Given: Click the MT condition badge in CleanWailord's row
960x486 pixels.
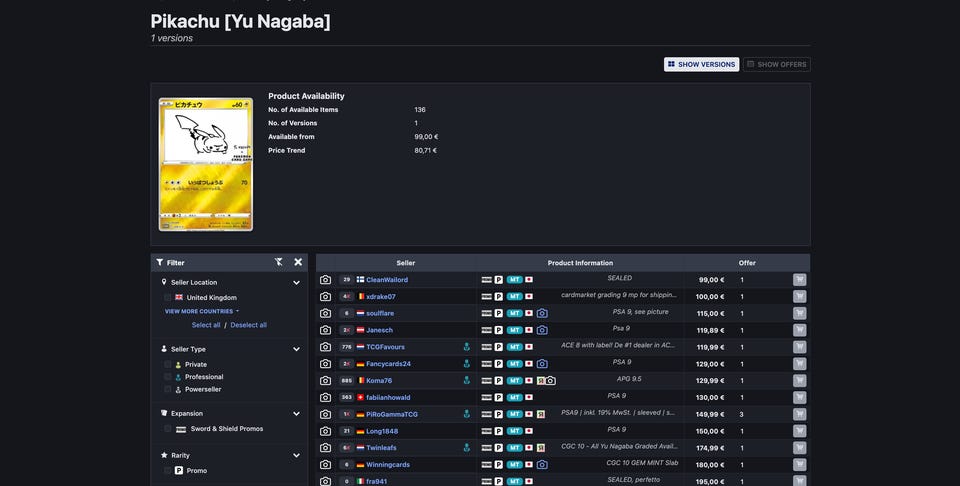Looking at the screenshot, I should [x=515, y=280].
